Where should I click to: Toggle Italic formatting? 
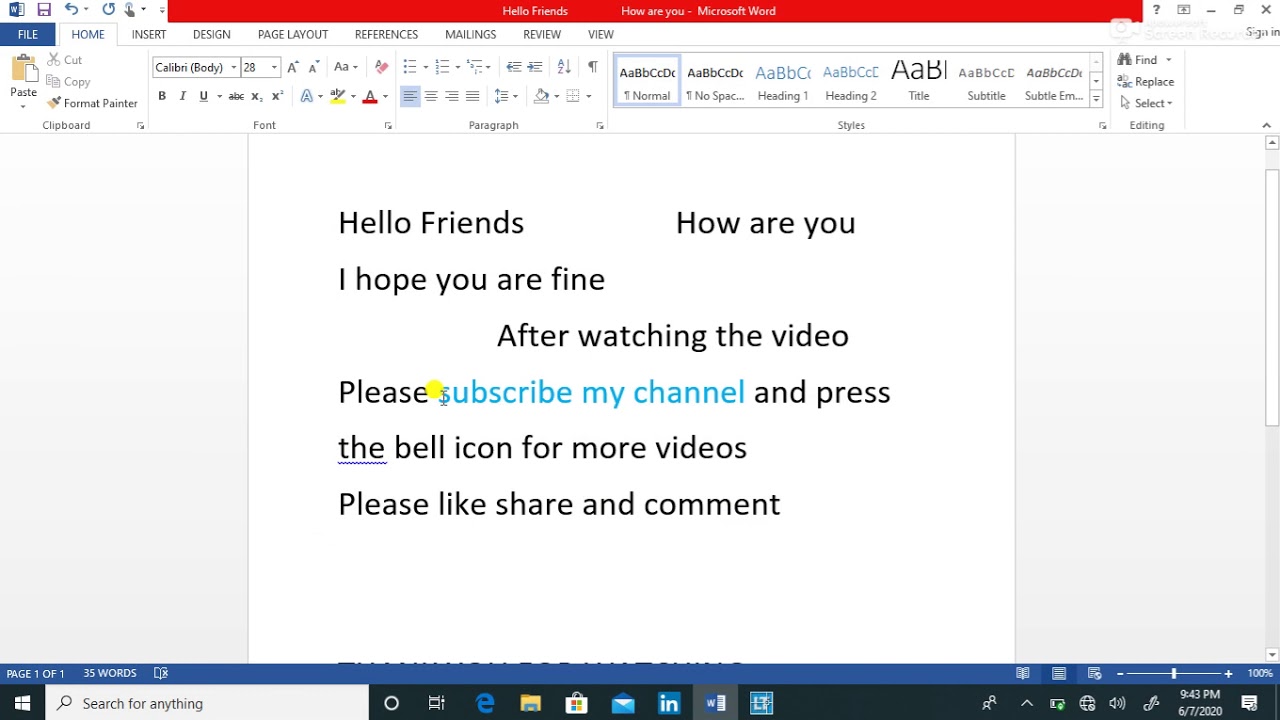point(182,96)
